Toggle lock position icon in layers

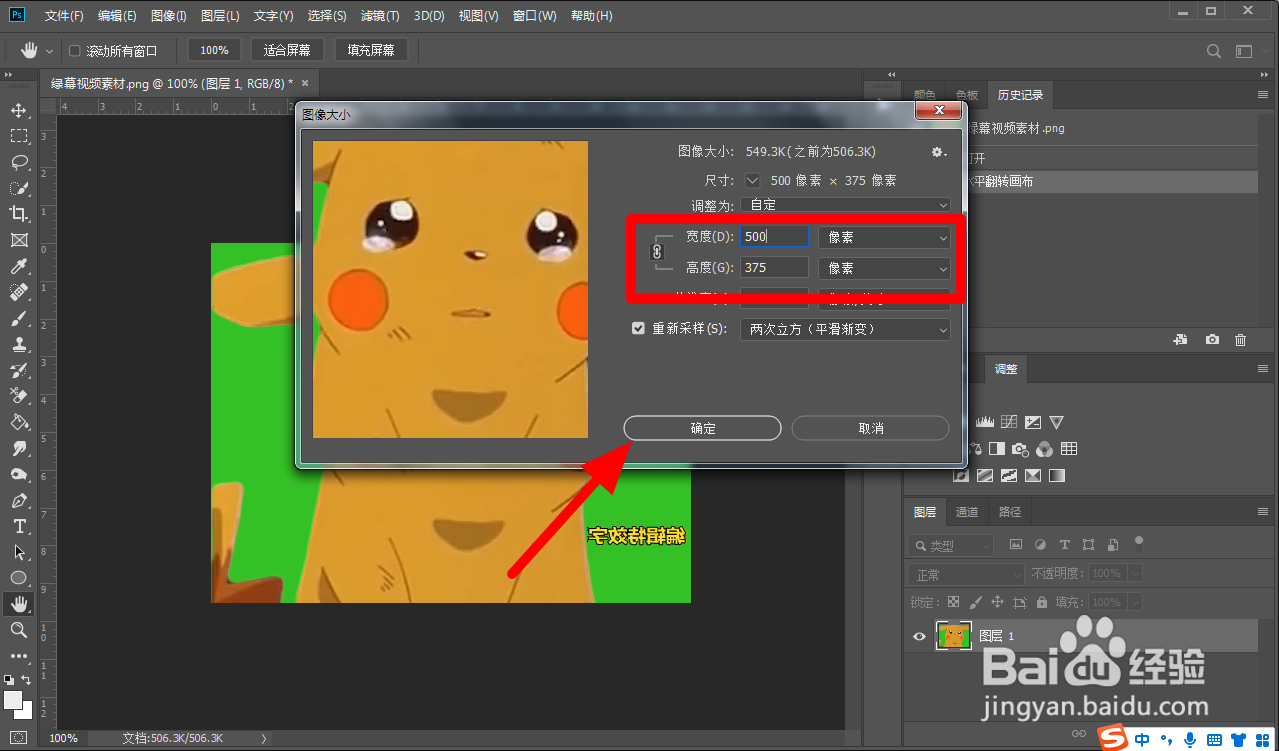[x=997, y=602]
